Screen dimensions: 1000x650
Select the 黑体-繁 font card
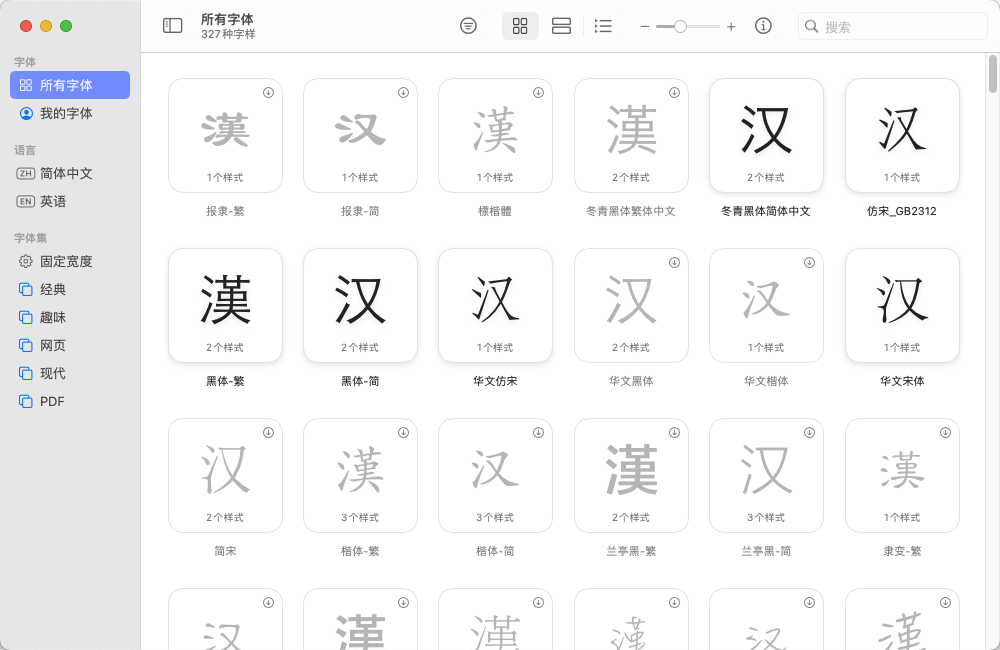[225, 305]
